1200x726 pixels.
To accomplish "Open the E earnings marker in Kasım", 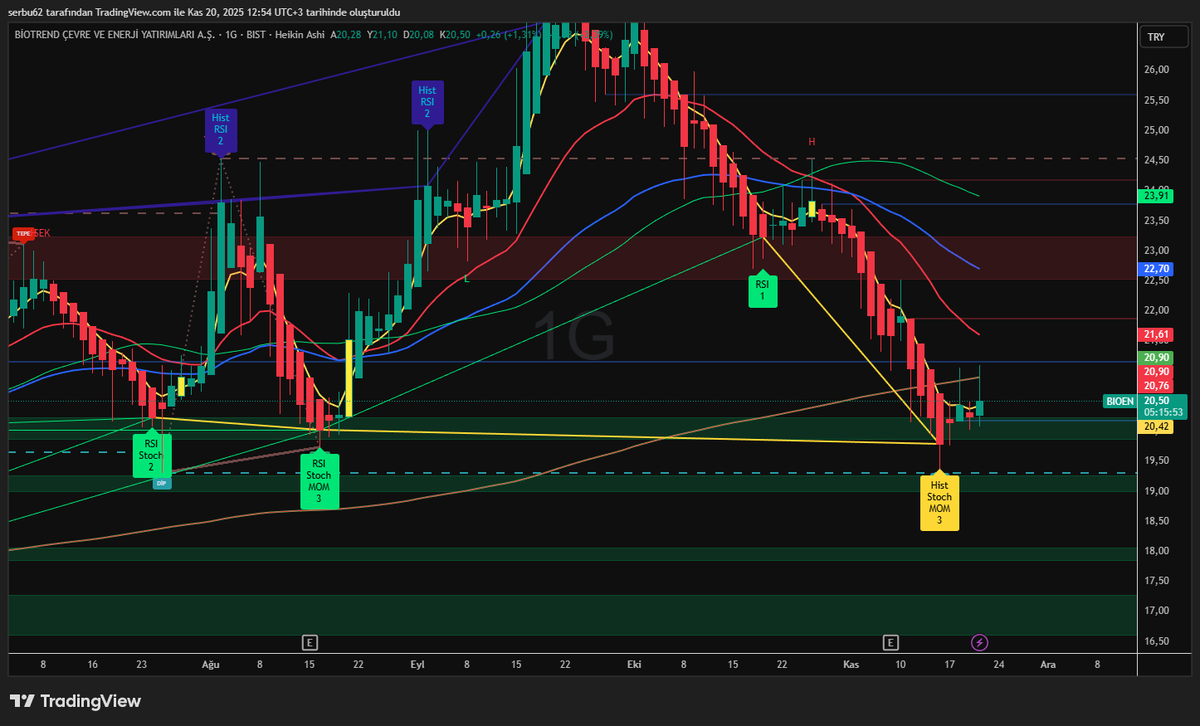I will click(x=890, y=642).
